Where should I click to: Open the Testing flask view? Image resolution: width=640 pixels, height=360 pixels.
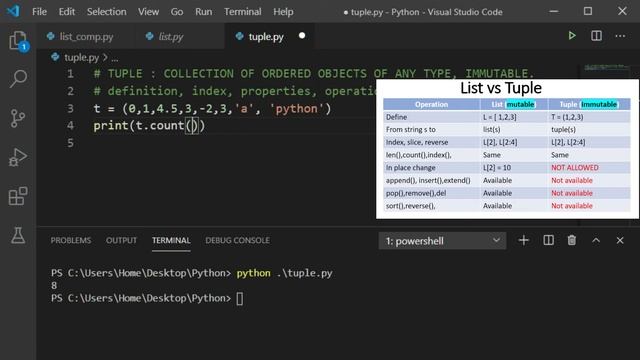click(x=18, y=235)
